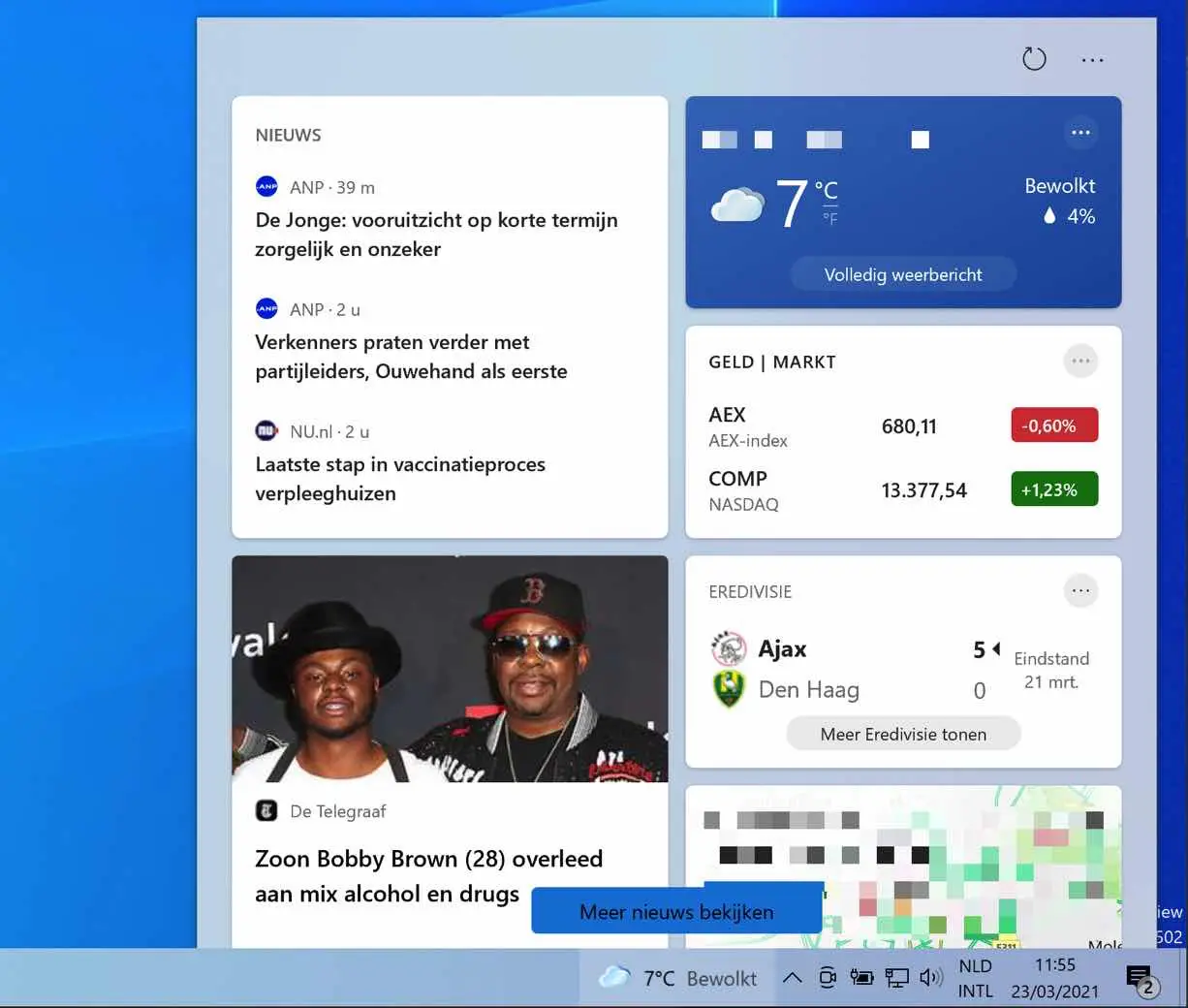The height and width of the screenshot is (1008, 1188).
Task: Open the Eredivisie card options menu
Action: (1080, 590)
